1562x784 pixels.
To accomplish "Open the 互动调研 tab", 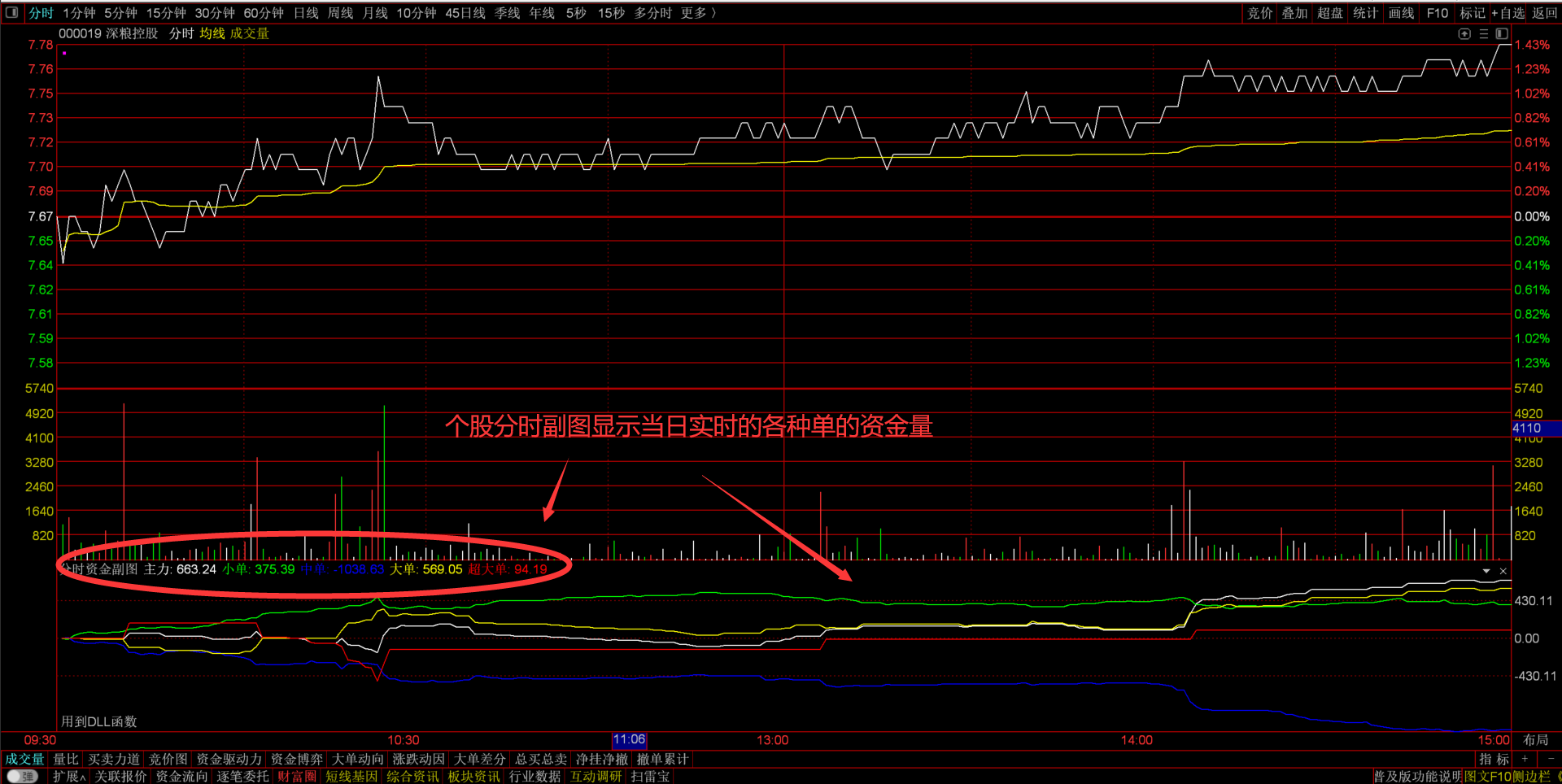I will pos(596,776).
